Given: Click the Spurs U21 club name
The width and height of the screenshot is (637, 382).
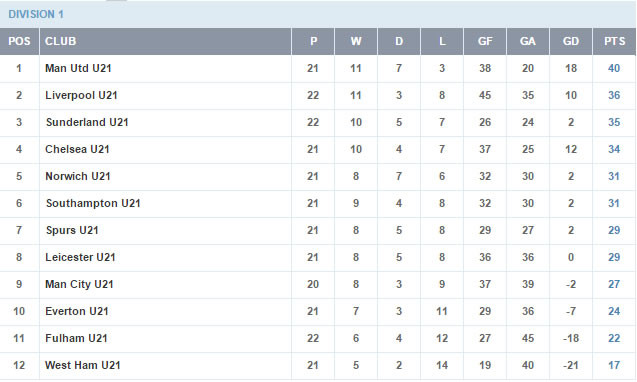Looking at the screenshot, I should coord(72,230).
